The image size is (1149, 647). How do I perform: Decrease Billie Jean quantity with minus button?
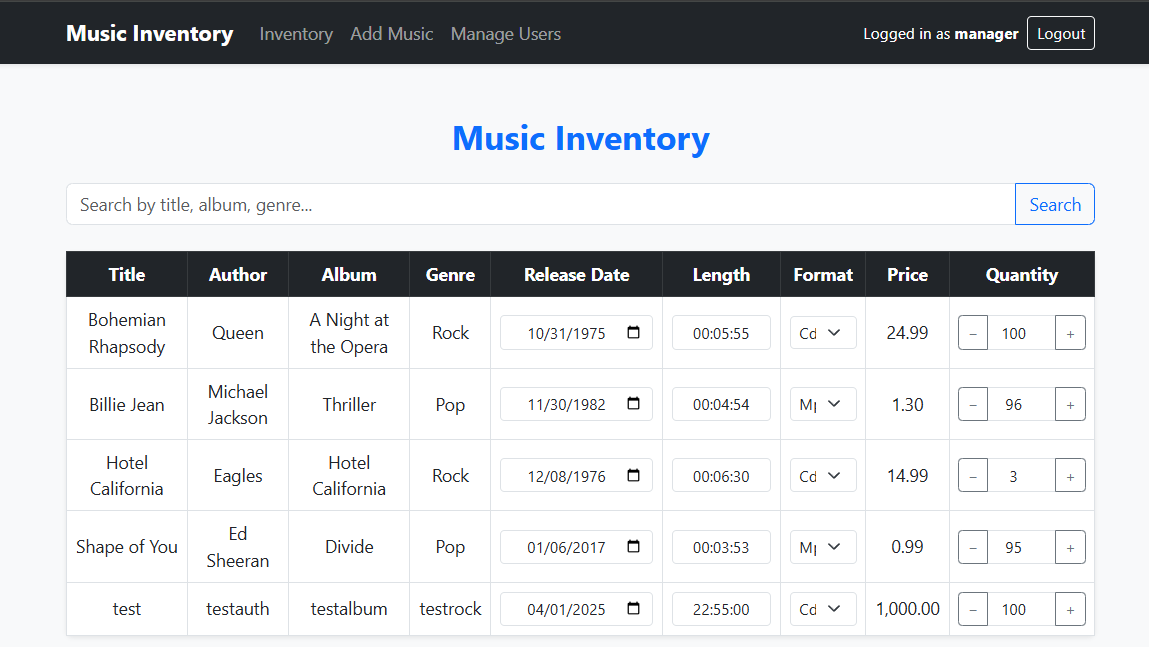pyautogui.click(x=973, y=405)
